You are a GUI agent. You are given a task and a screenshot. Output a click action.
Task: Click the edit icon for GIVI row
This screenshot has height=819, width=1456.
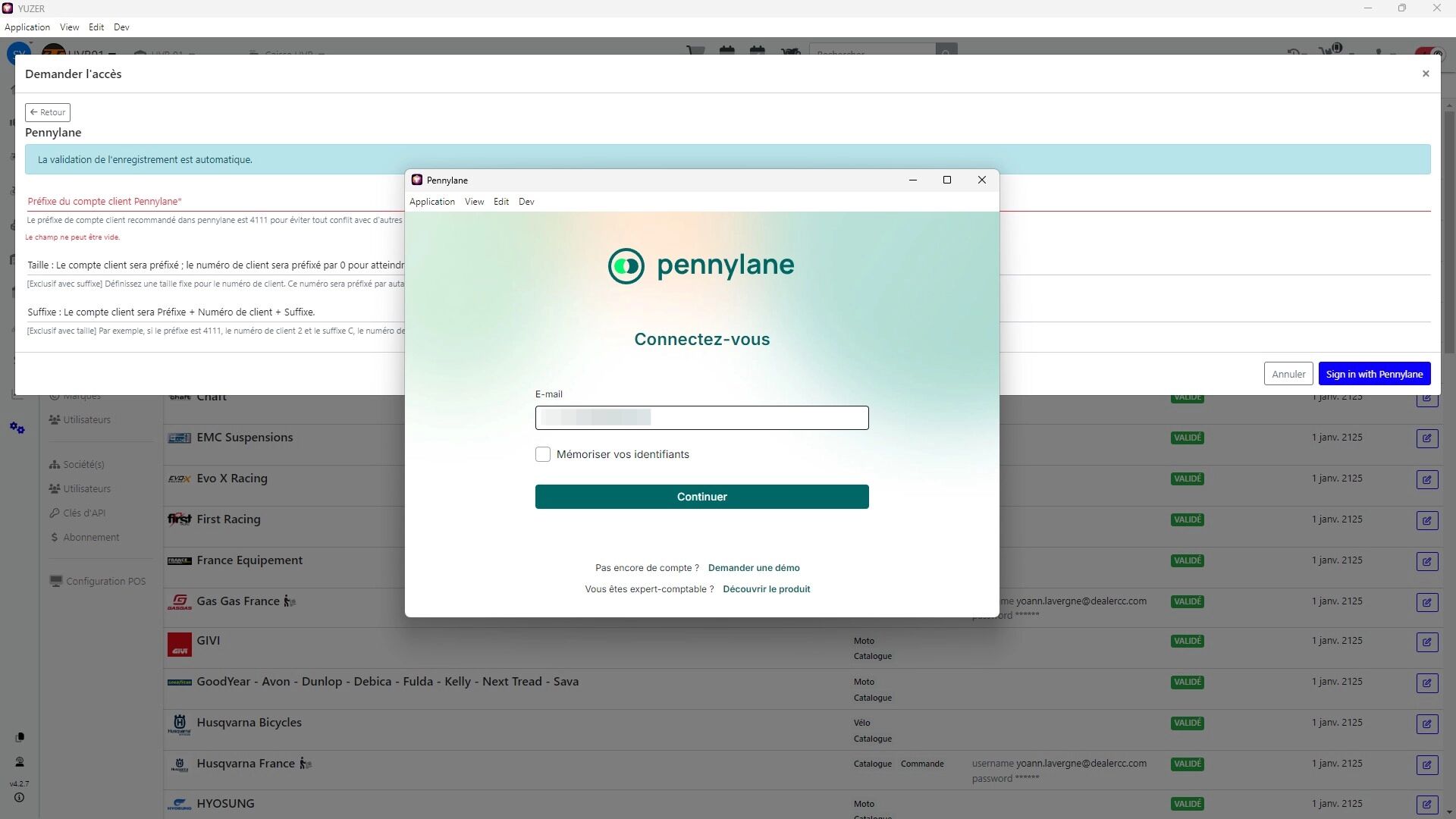pos(1426,642)
